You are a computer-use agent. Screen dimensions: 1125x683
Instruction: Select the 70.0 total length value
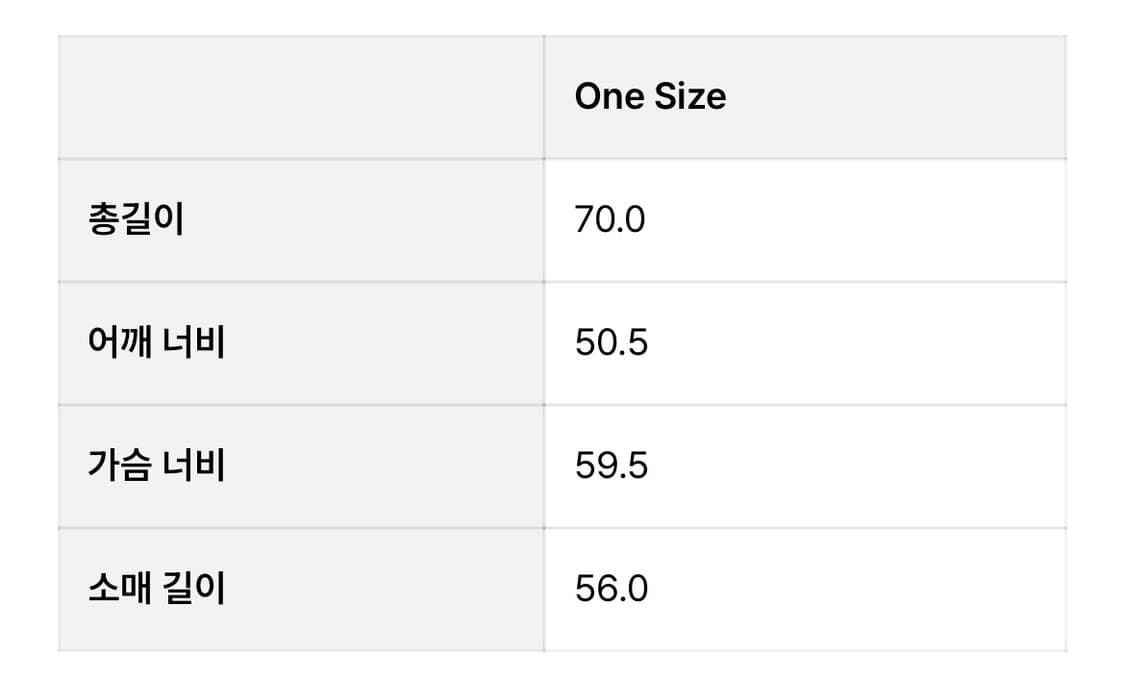click(610, 220)
